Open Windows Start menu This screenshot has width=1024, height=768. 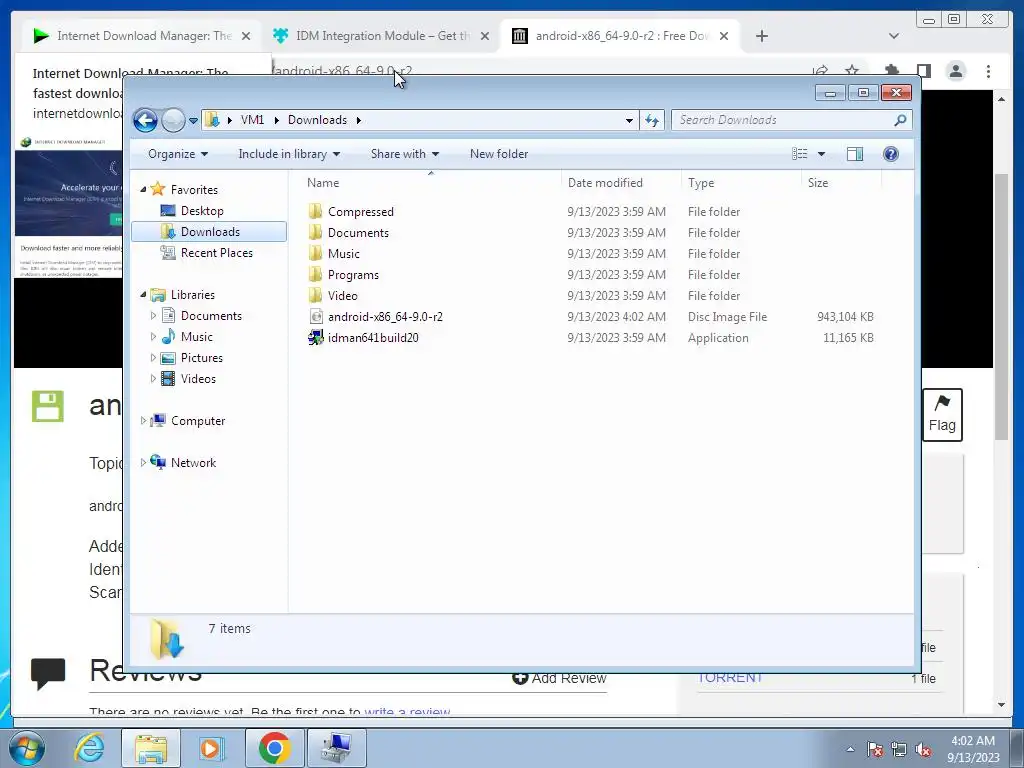click(27, 748)
